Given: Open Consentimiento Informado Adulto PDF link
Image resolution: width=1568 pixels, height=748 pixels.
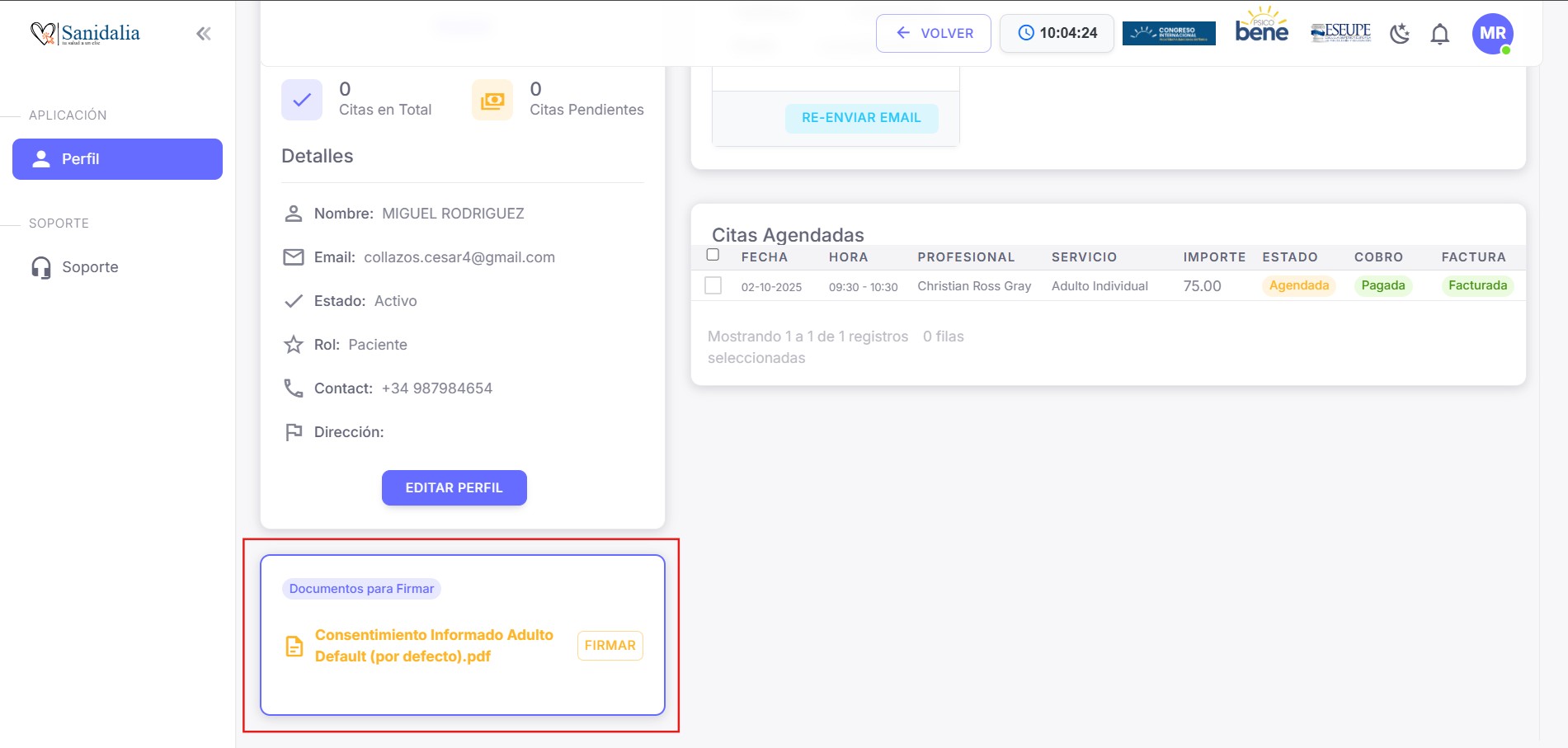Looking at the screenshot, I should coord(434,646).
